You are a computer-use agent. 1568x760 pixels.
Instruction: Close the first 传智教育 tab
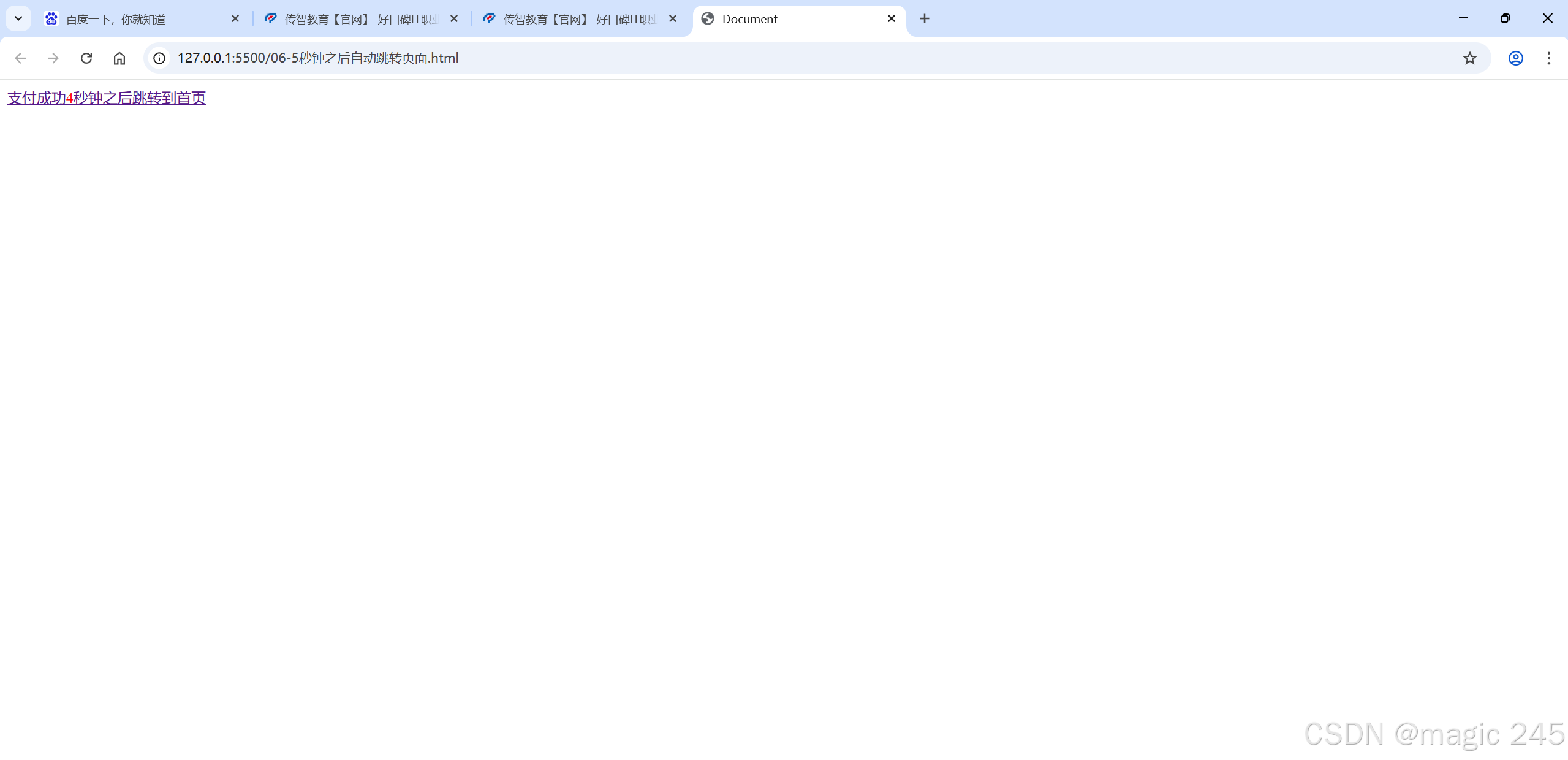(454, 19)
